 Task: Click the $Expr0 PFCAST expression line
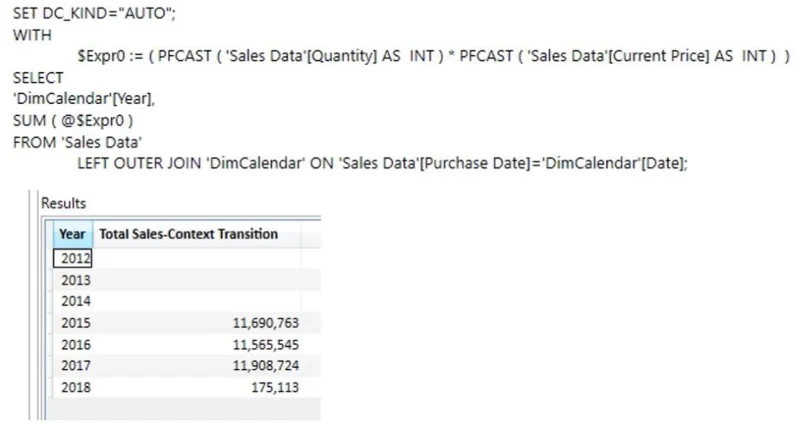(433, 56)
